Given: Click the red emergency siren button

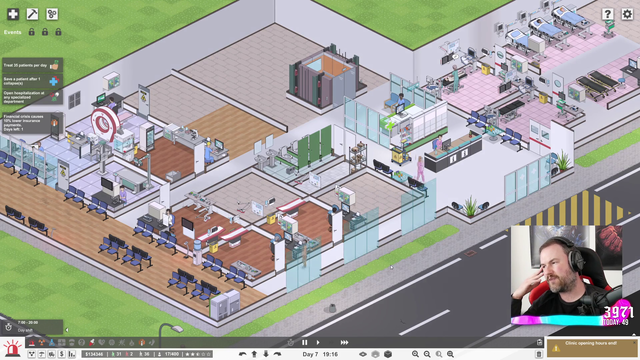Looking at the screenshot, I should click(x=12, y=349).
